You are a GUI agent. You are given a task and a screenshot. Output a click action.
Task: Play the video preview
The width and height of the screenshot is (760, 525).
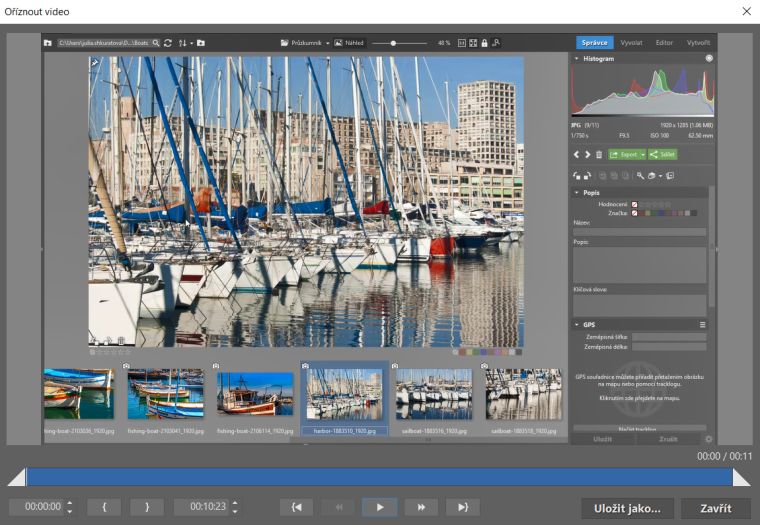[379, 508]
